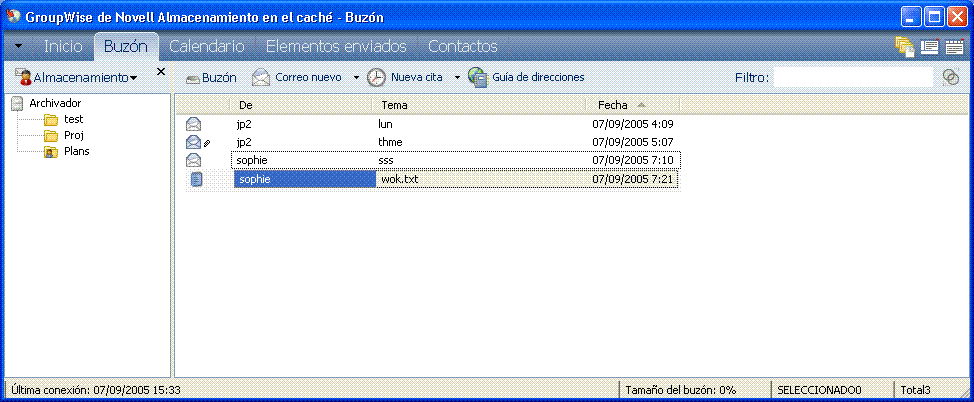Select the Proj folder

click(x=74, y=135)
